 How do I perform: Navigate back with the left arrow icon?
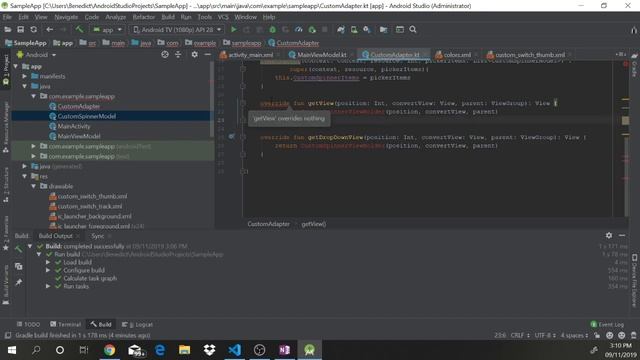(49, 29)
